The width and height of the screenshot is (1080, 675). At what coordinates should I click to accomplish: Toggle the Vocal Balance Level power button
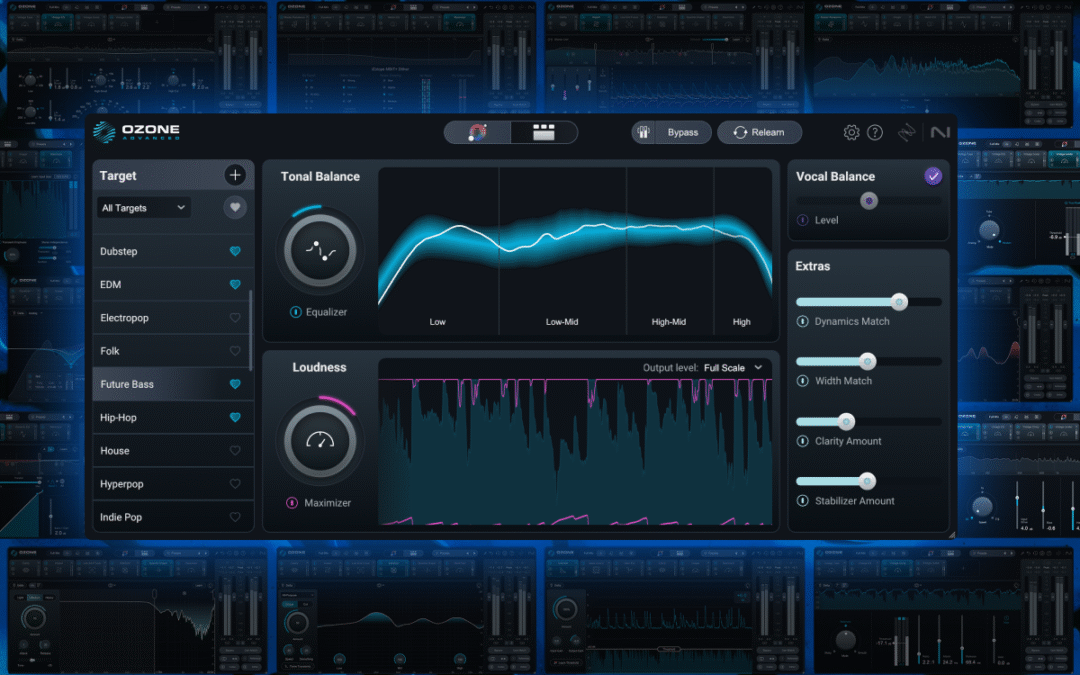pos(802,220)
